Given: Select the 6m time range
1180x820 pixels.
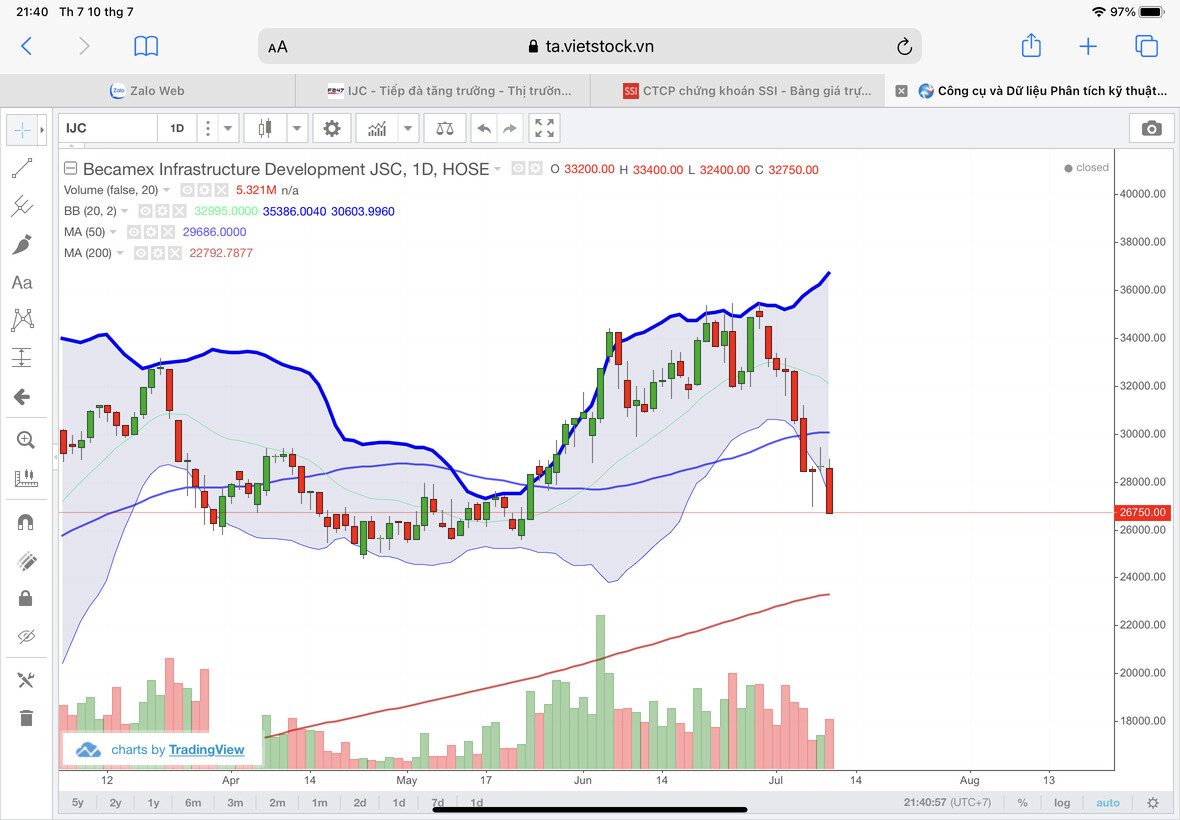Looking at the screenshot, I should click(193, 803).
